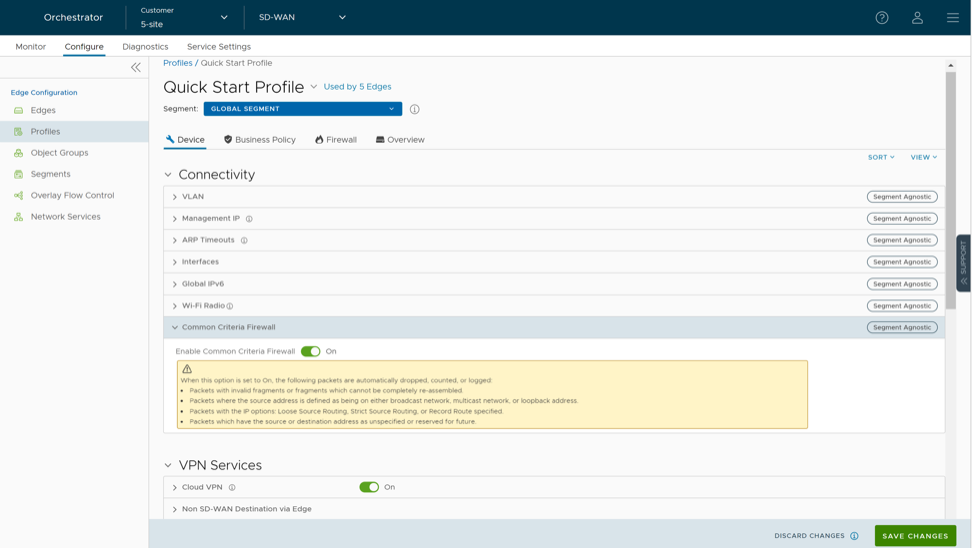The width and height of the screenshot is (972, 548).
Task: Collapse the left sidebar panel
Action: [x=136, y=67]
